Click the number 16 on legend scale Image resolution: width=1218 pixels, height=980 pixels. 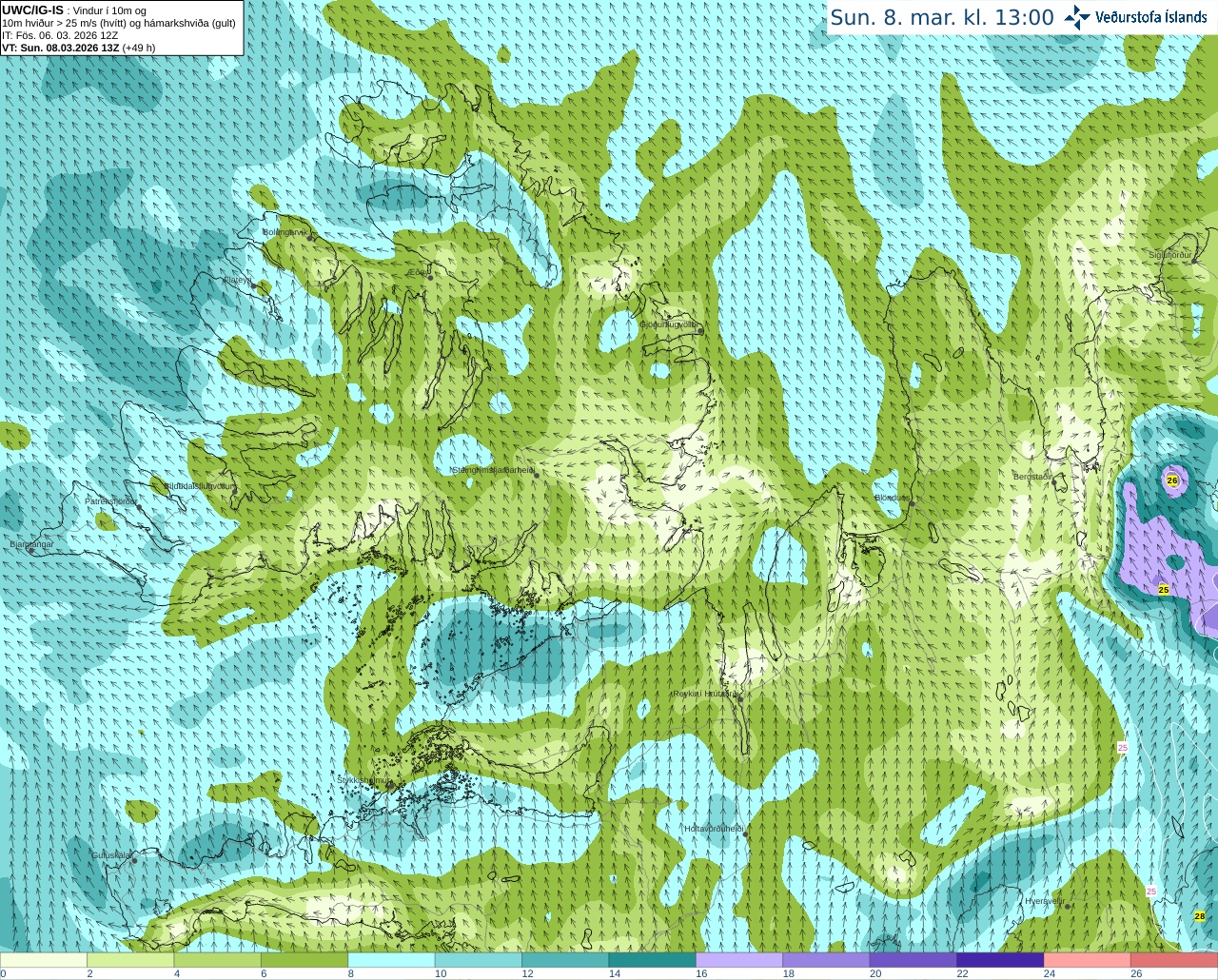click(x=701, y=973)
